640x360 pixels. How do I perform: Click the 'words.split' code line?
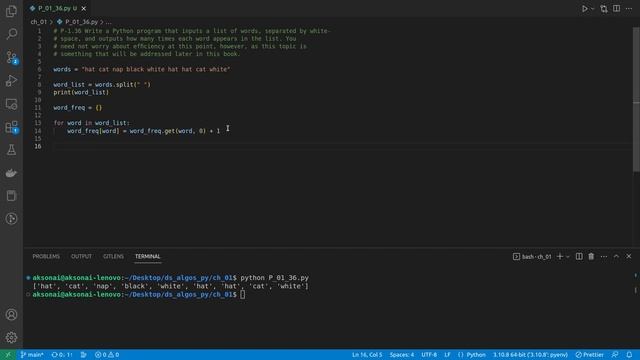[102, 84]
